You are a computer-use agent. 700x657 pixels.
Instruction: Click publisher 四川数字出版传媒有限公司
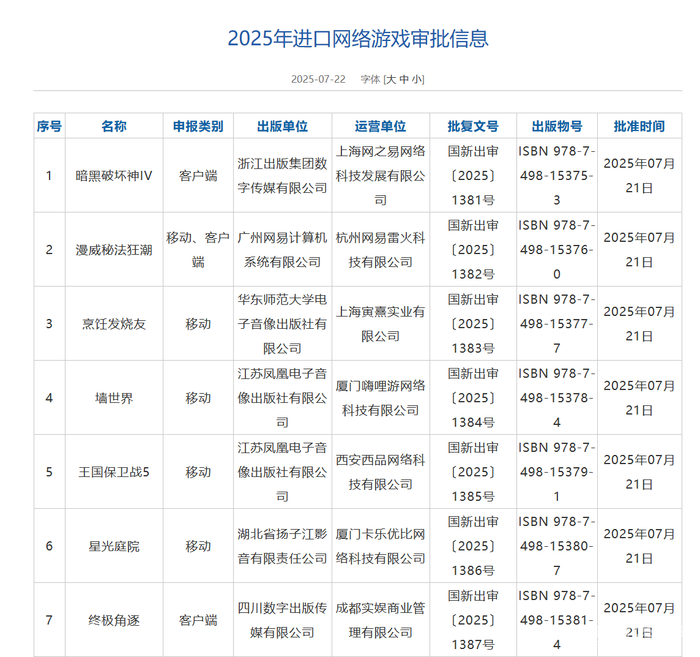282,620
